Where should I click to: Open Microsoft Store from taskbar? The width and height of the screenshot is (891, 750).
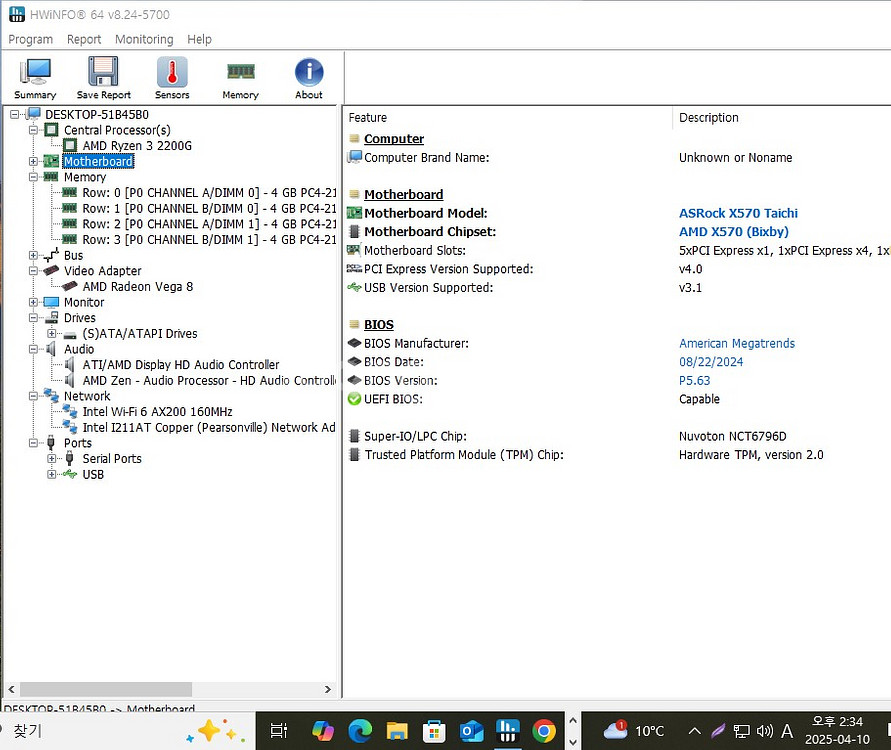tap(434, 731)
